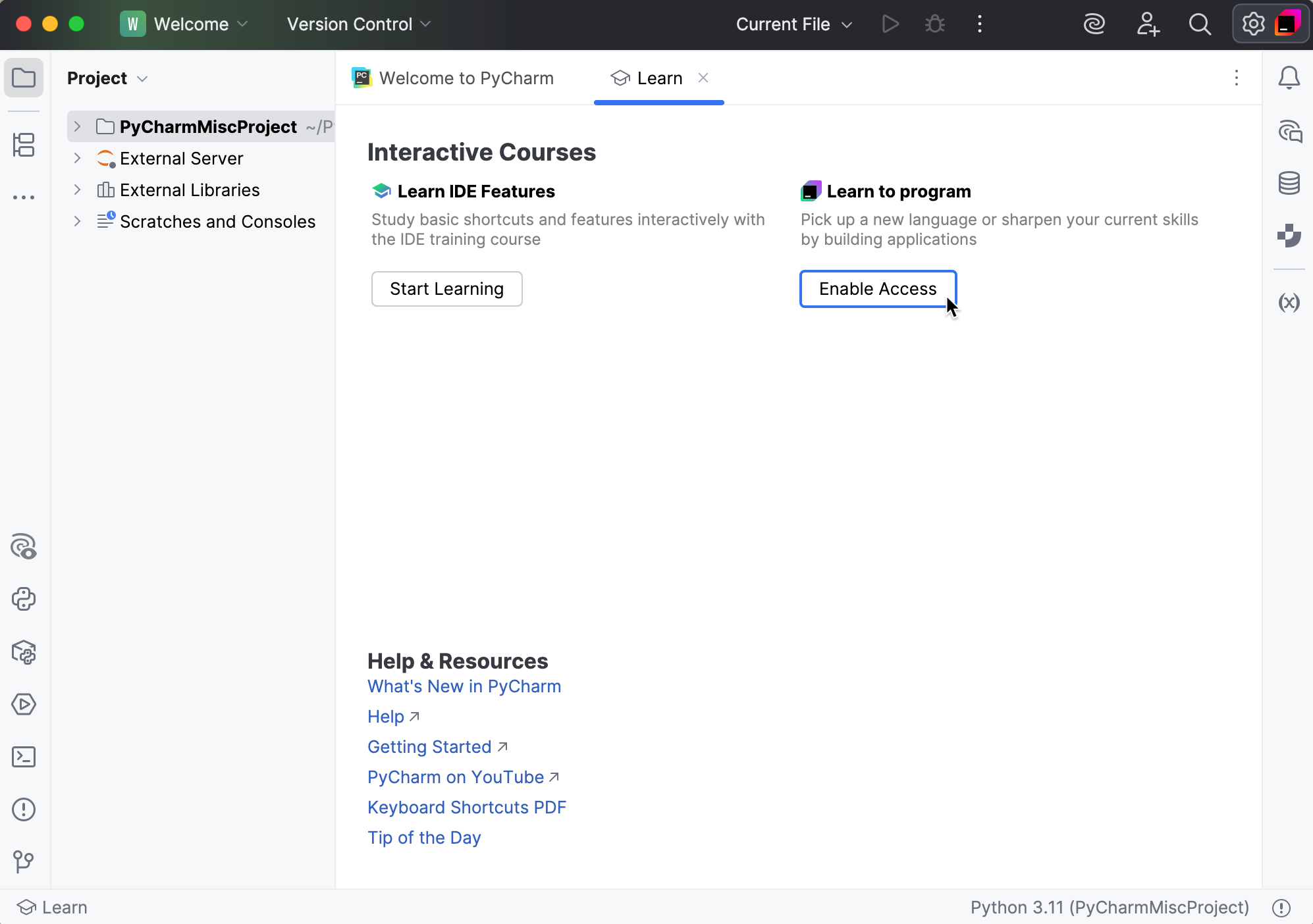The height and width of the screenshot is (924, 1313).
Task: Expand the PyCharmMiscProject tree node
Action: (x=77, y=126)
